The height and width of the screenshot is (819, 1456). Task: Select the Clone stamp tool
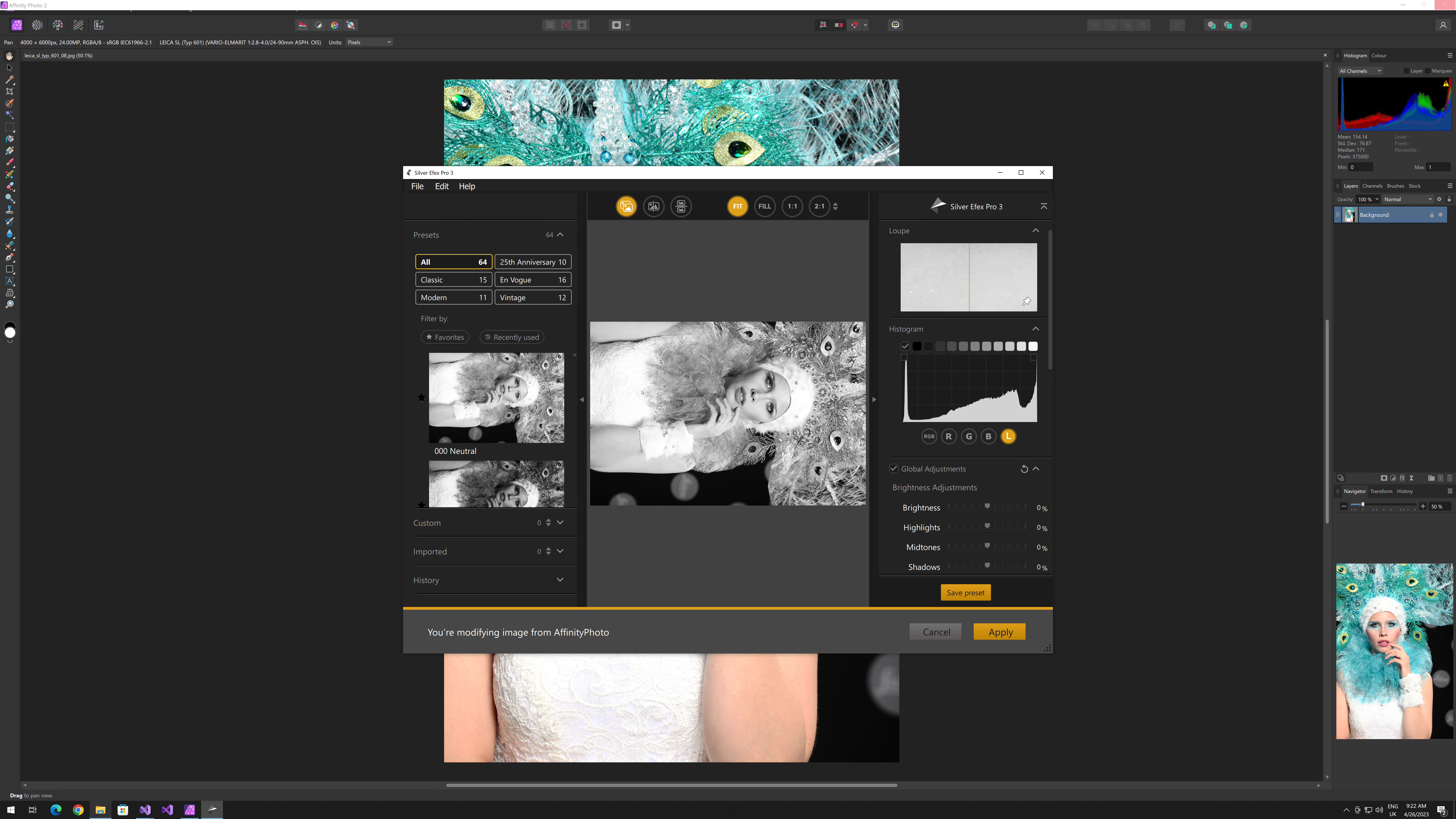(10, 210)
